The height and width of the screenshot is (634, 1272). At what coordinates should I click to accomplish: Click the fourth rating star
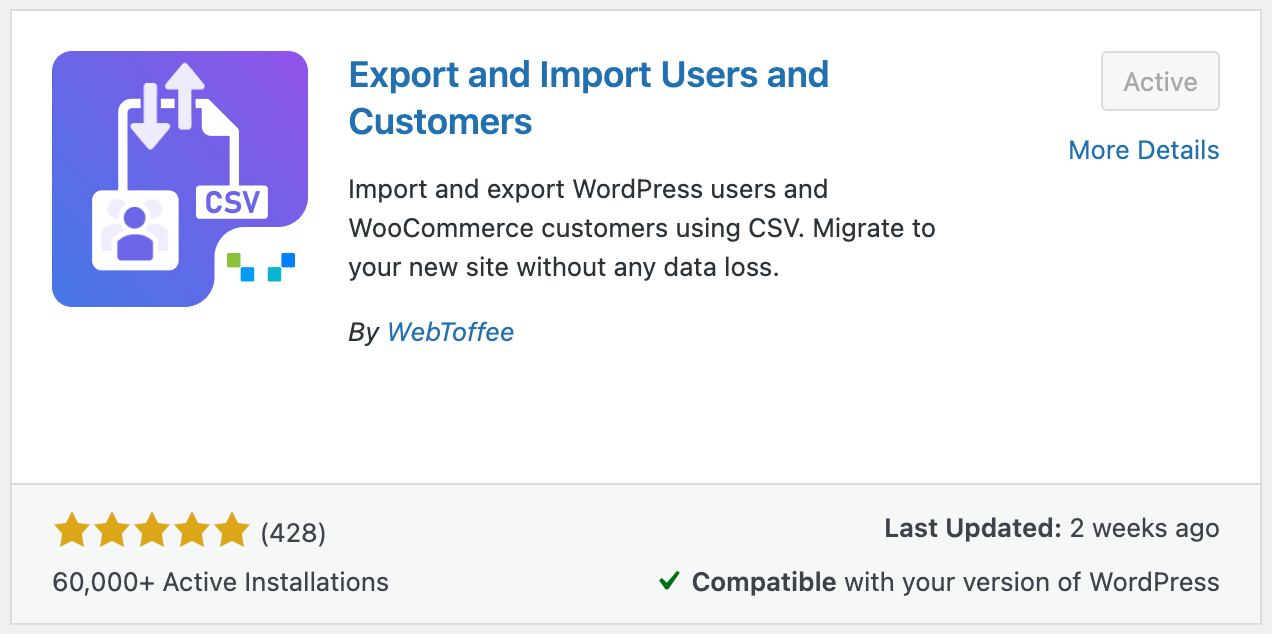click(192, 531)
